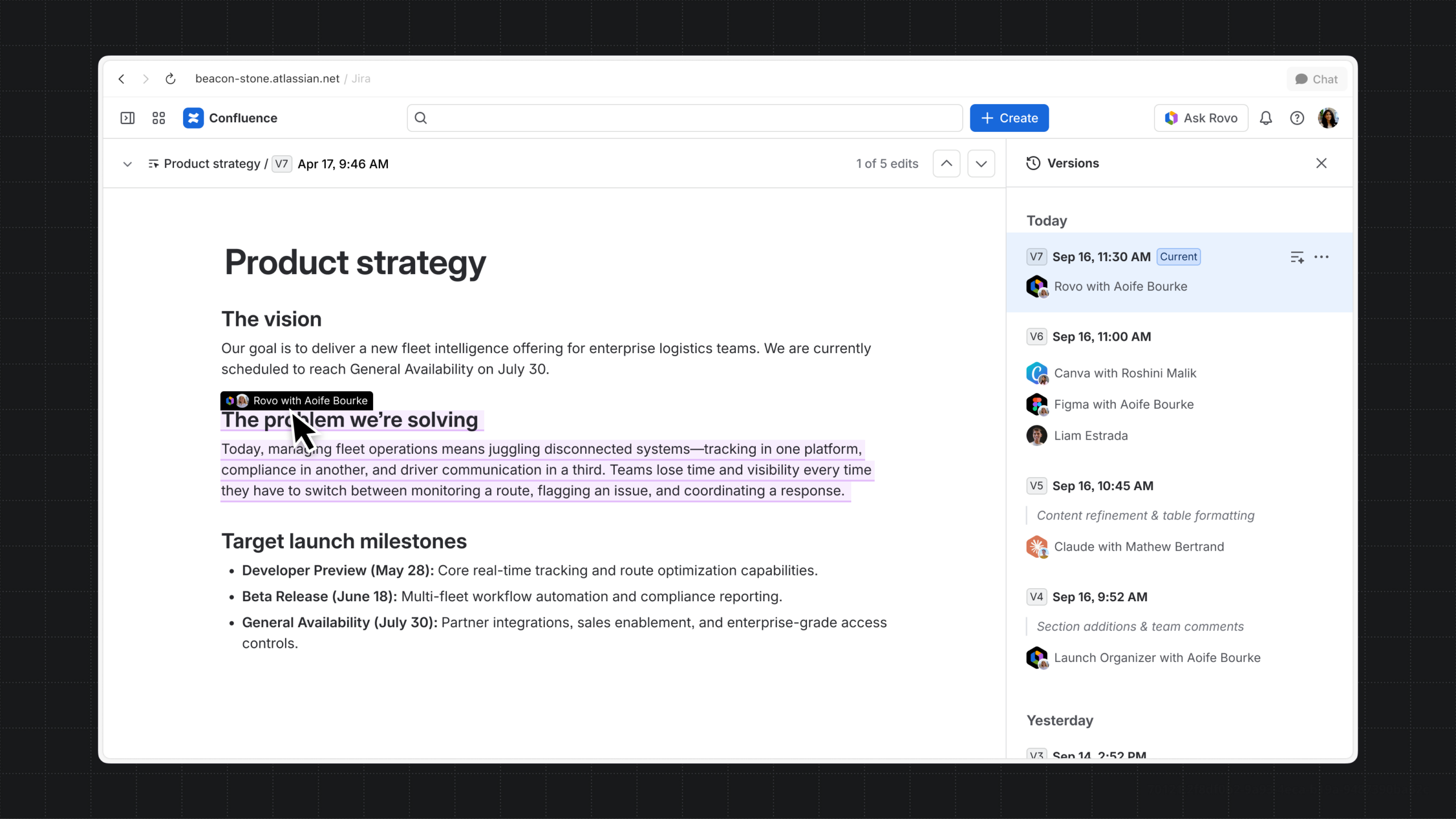This screenshot has height=819, width=1456.
Task: Click the Create button
Action: click(x=1009, y=118)
